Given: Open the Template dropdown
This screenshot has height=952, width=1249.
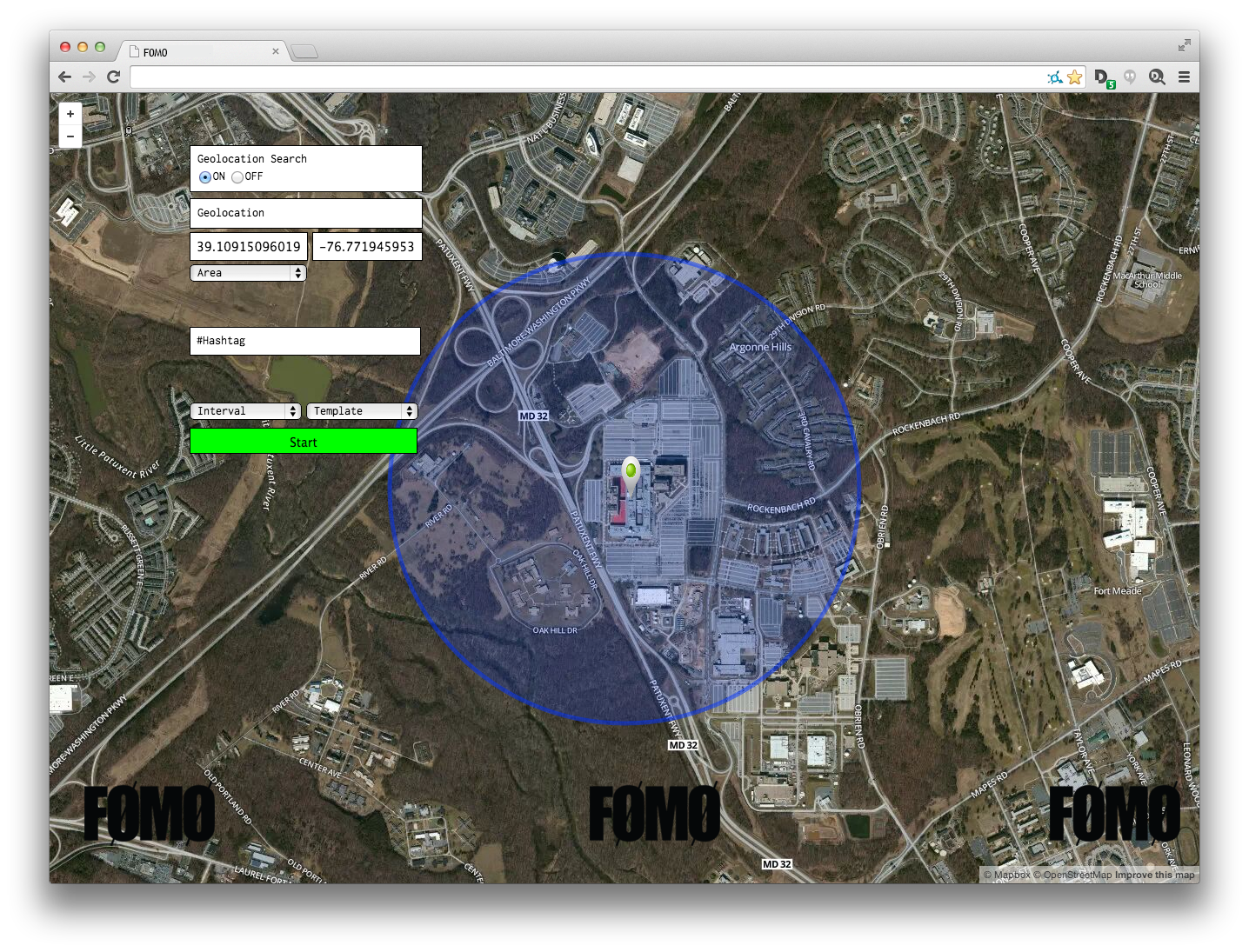Looking at the screenshot, I should 362,411.
